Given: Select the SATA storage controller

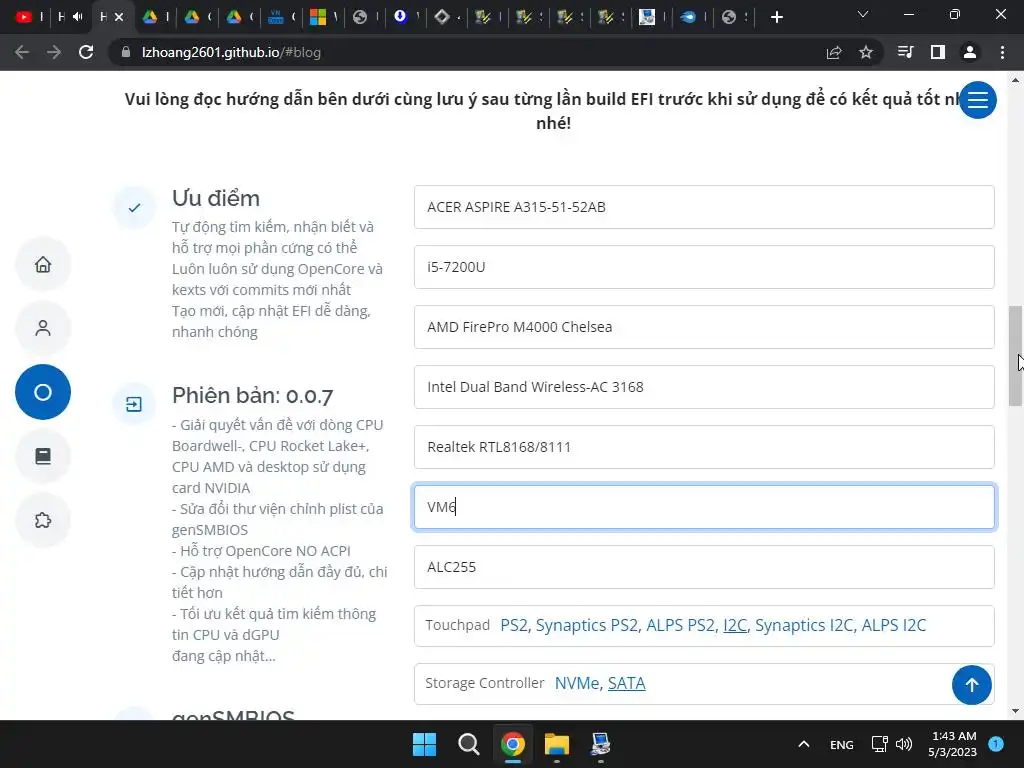Looking at the screenshot, I should coord(626,683).
